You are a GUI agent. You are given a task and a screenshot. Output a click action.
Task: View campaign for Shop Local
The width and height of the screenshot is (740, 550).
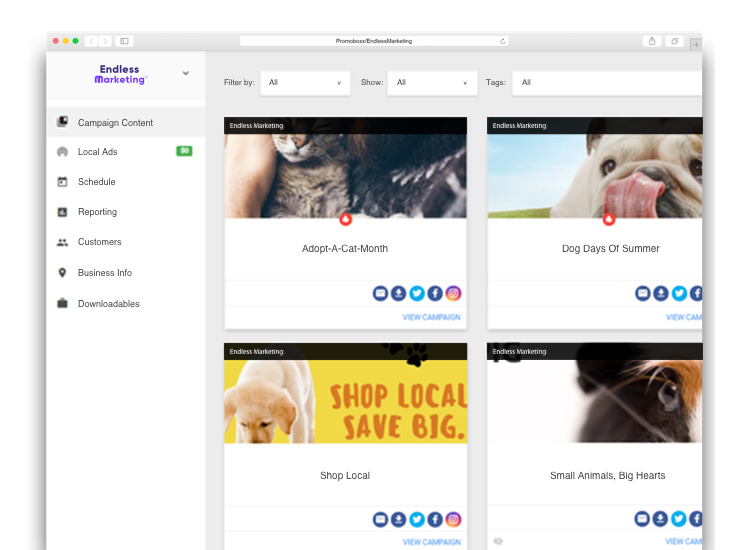431,542
